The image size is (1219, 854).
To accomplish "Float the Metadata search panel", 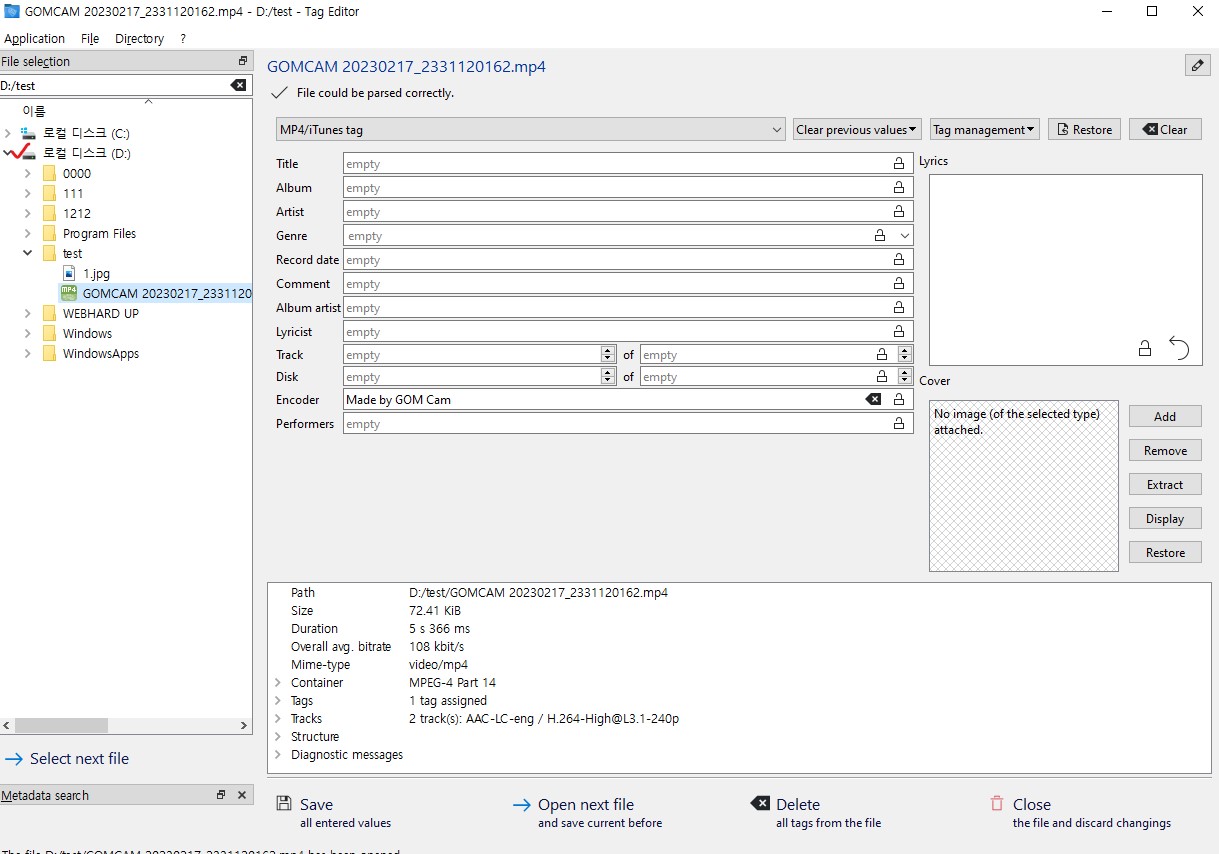I will click(221, 795).
